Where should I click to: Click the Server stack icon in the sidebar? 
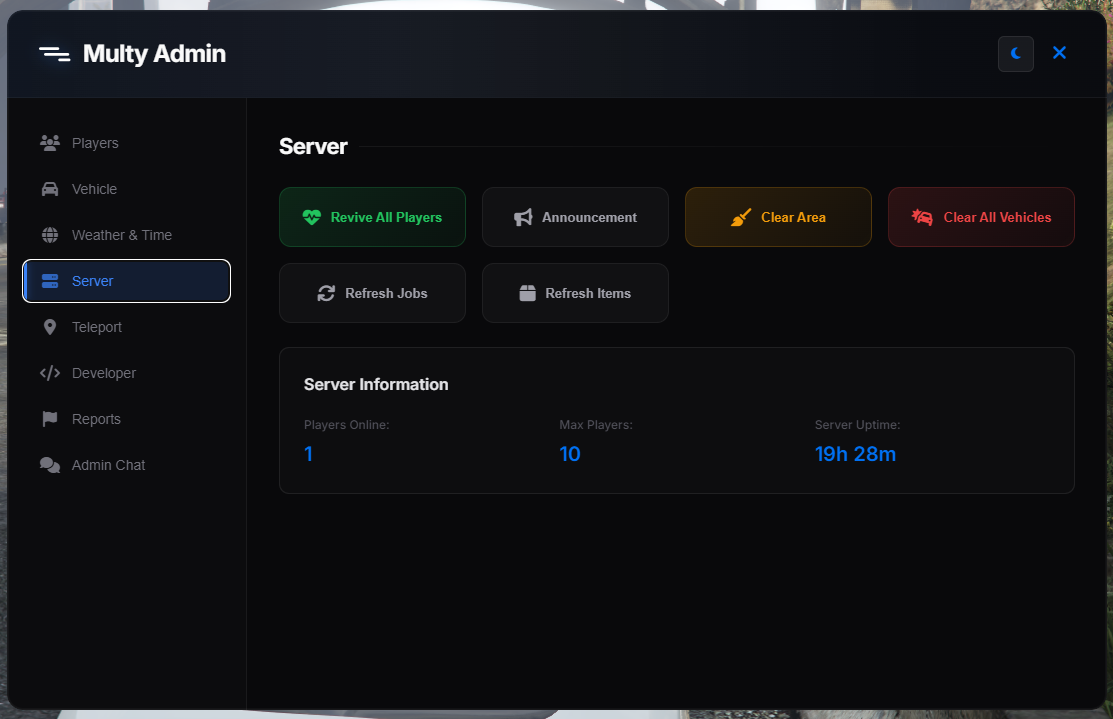(x=49, y=281)
